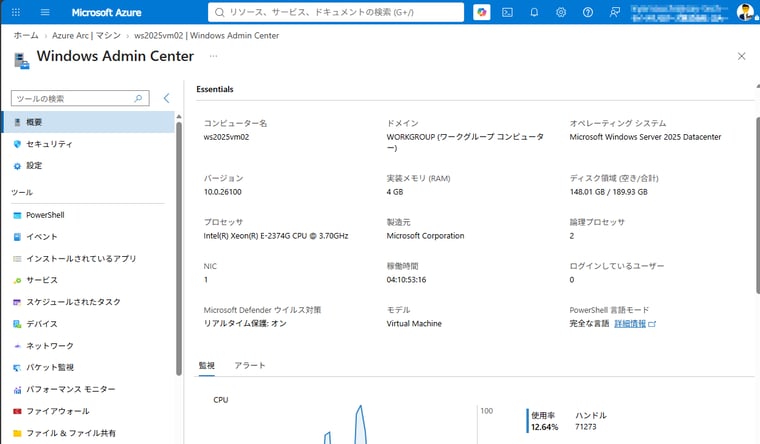Click computer name value ws2025vm02
Image resolution: width=760 pixels, height=444 pixels.
pos(226,137)
